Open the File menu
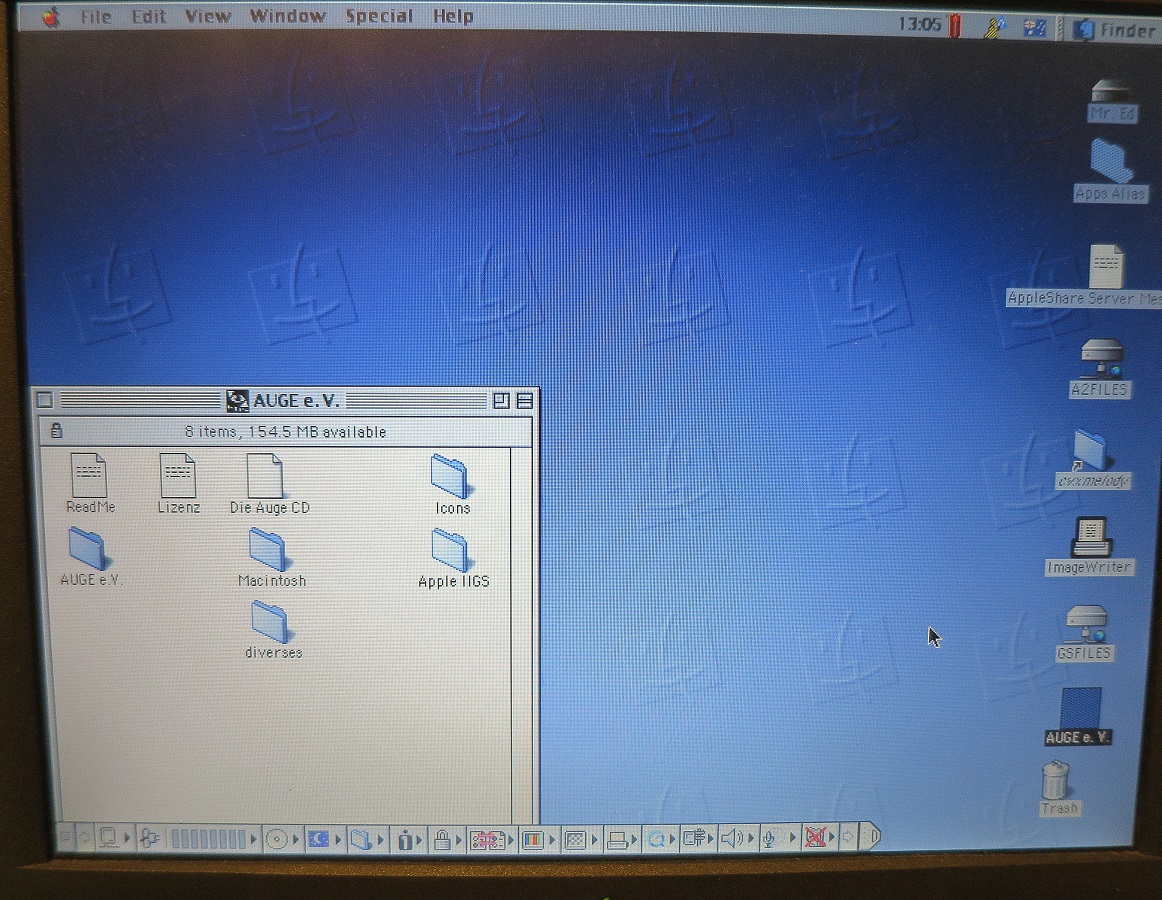The image size is (1162, 900). pos(96,16)
